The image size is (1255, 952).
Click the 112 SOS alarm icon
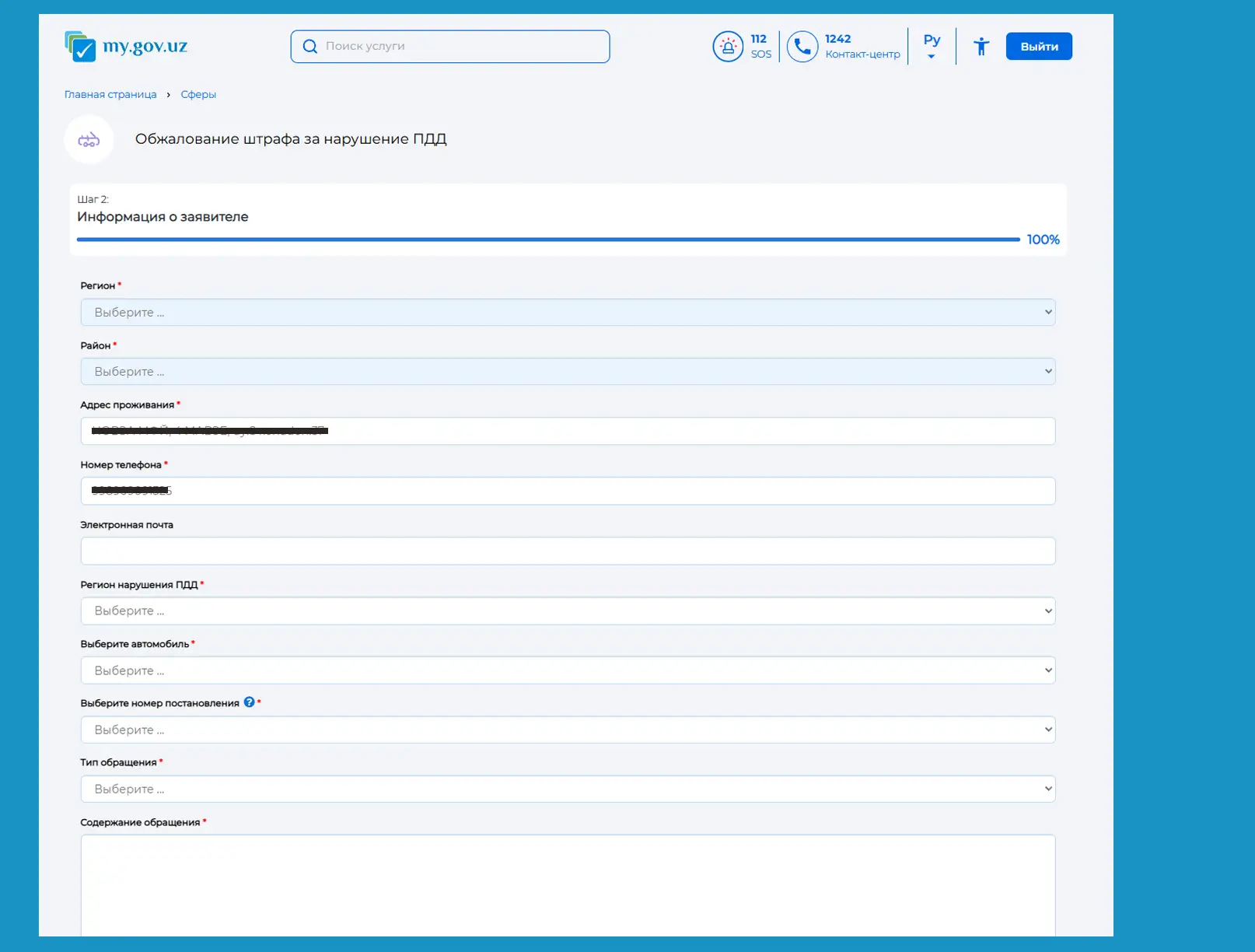coord(728,47)
